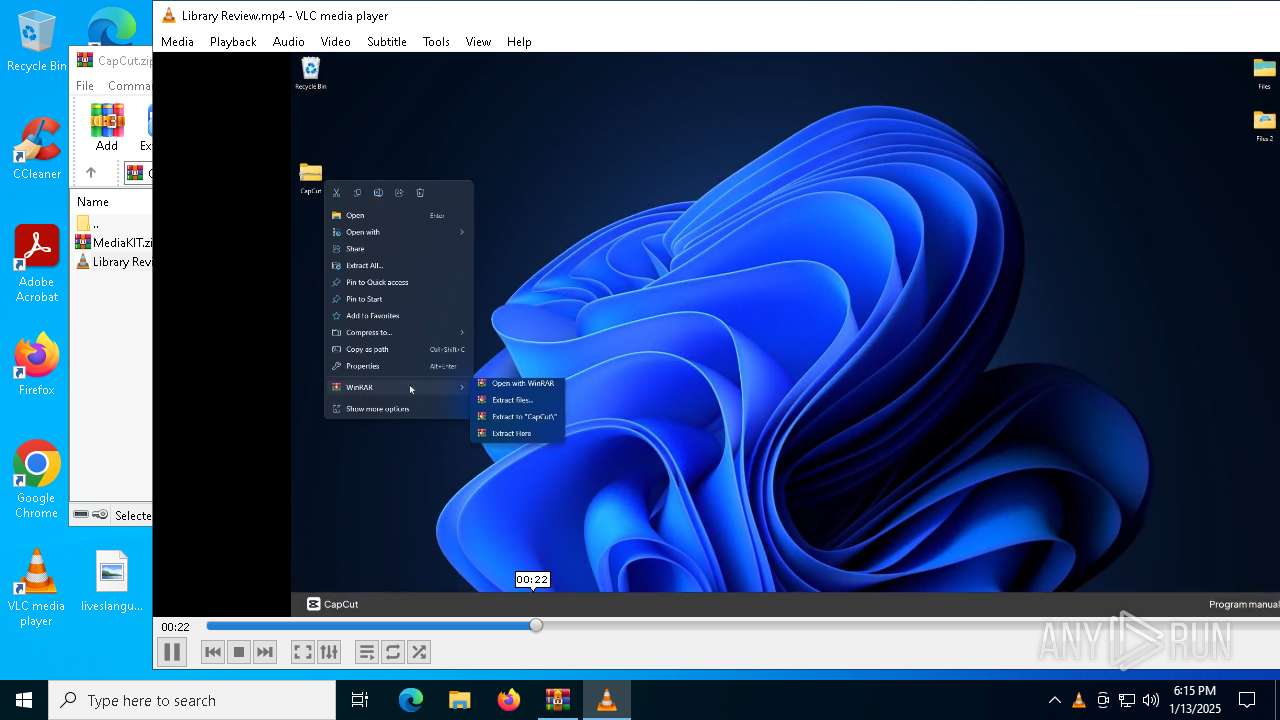The width and height of the screenshot is (1280, 720).
Task: Launch Google Chrome desktop shortcut
Action: click(x=37, y=480)
